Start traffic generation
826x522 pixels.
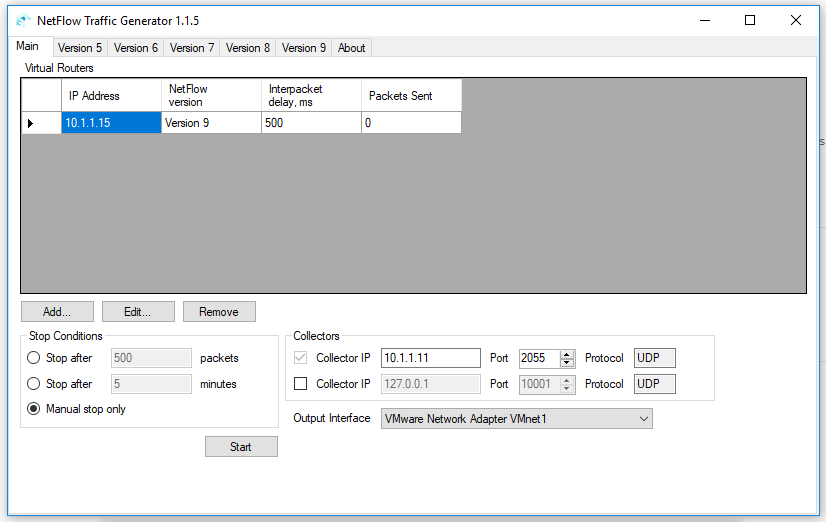241,447
